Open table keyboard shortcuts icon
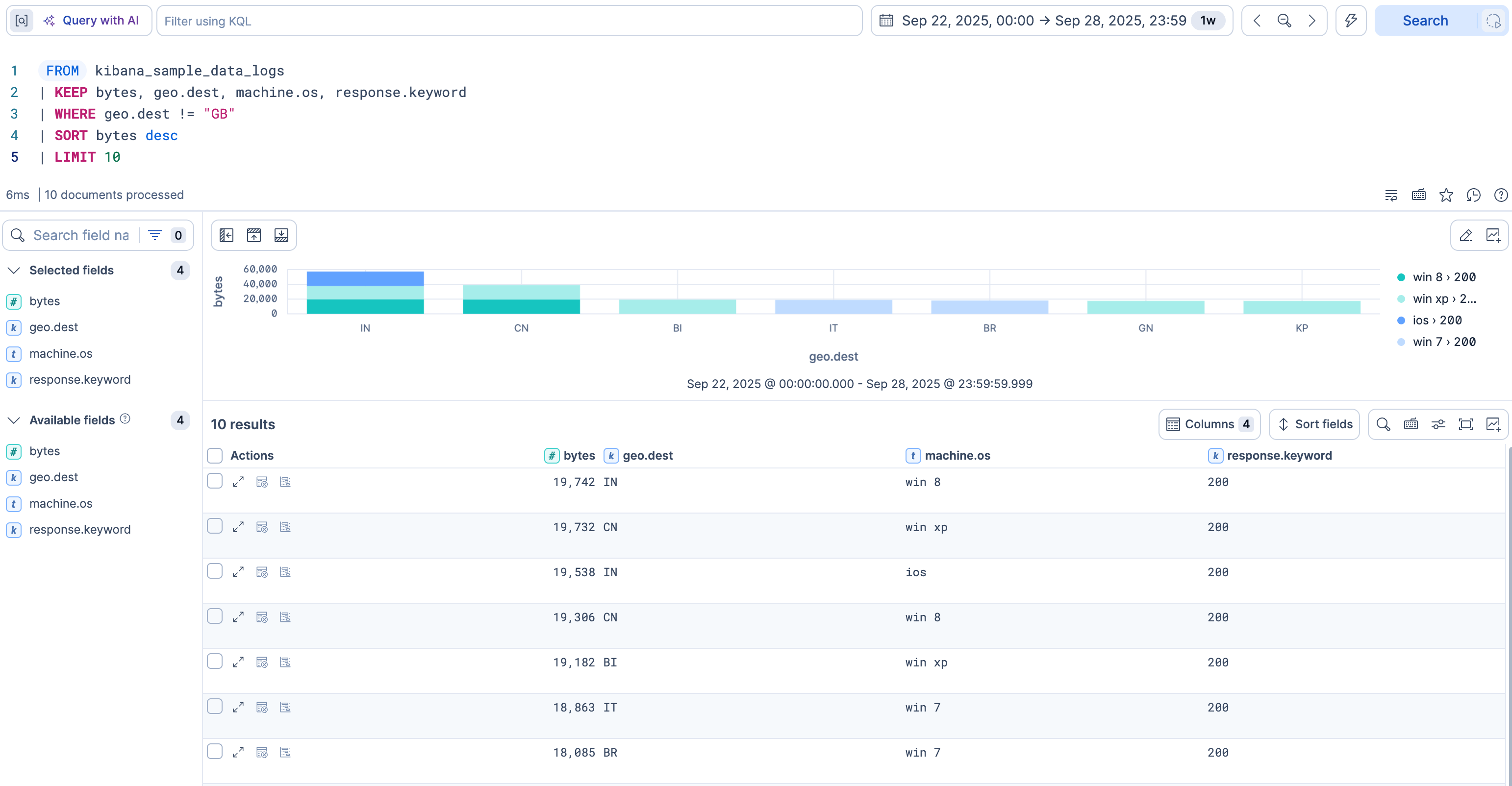The height and width of the screenshot is (786, 1512). point(1411,424)
